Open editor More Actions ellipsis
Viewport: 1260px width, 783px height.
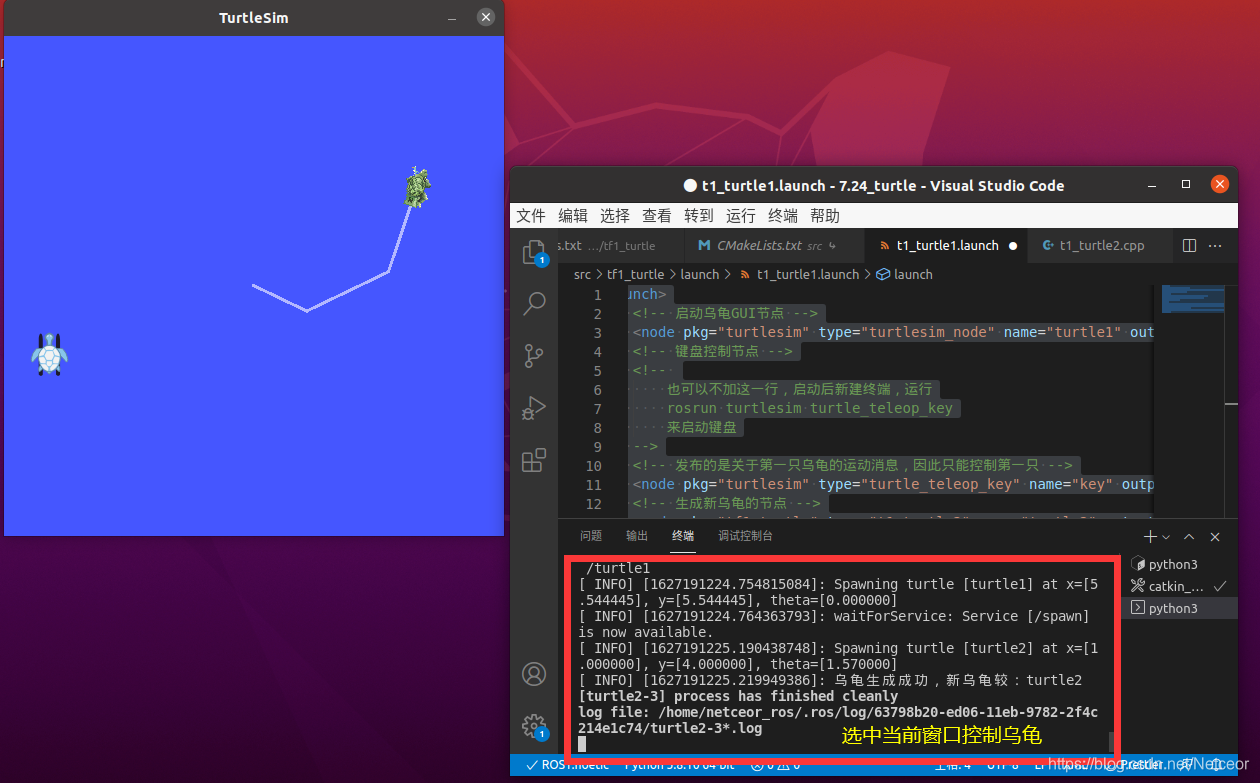(x=1216, y=245)
